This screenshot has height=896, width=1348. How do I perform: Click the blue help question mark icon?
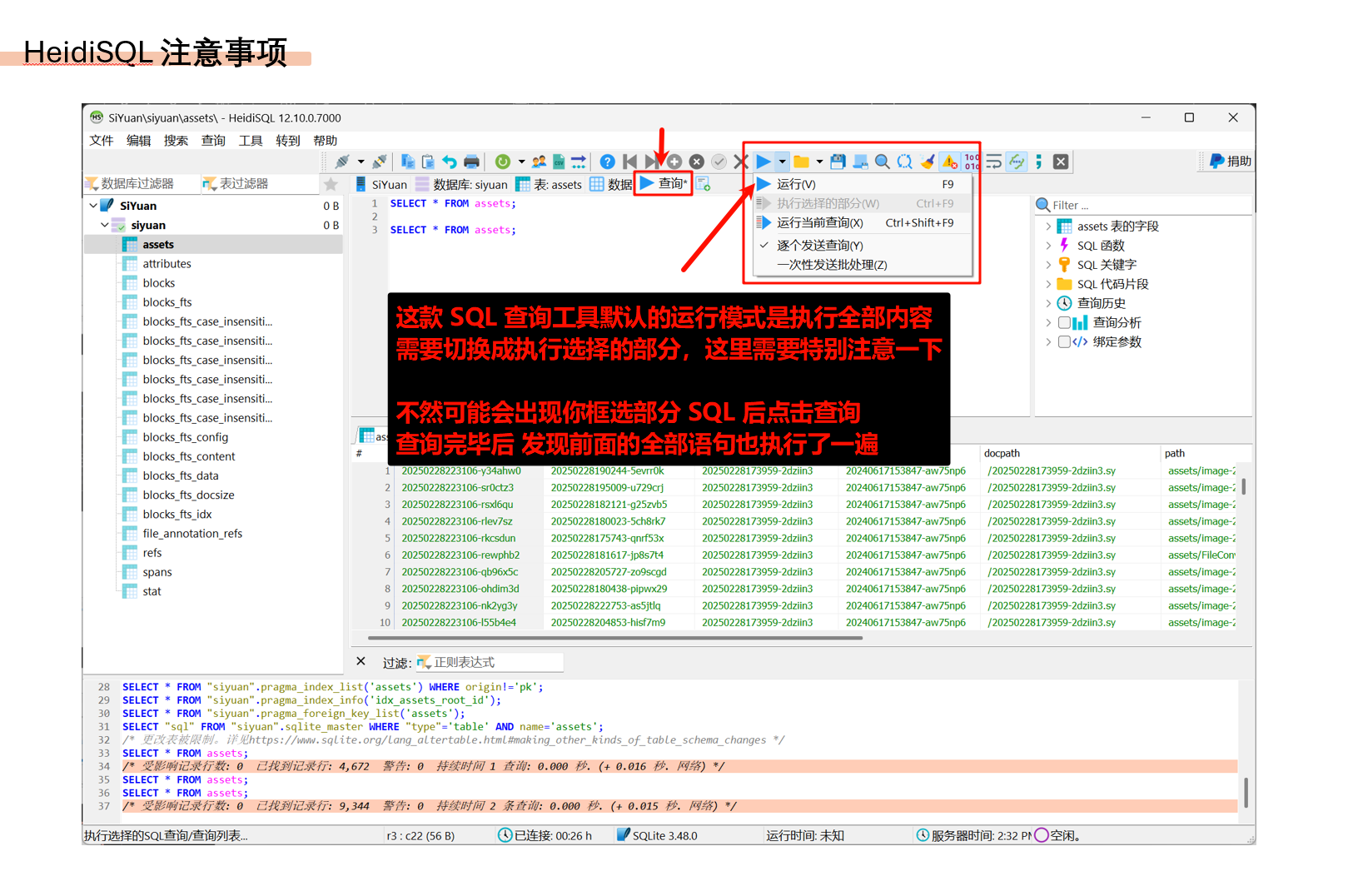(607, 162)
